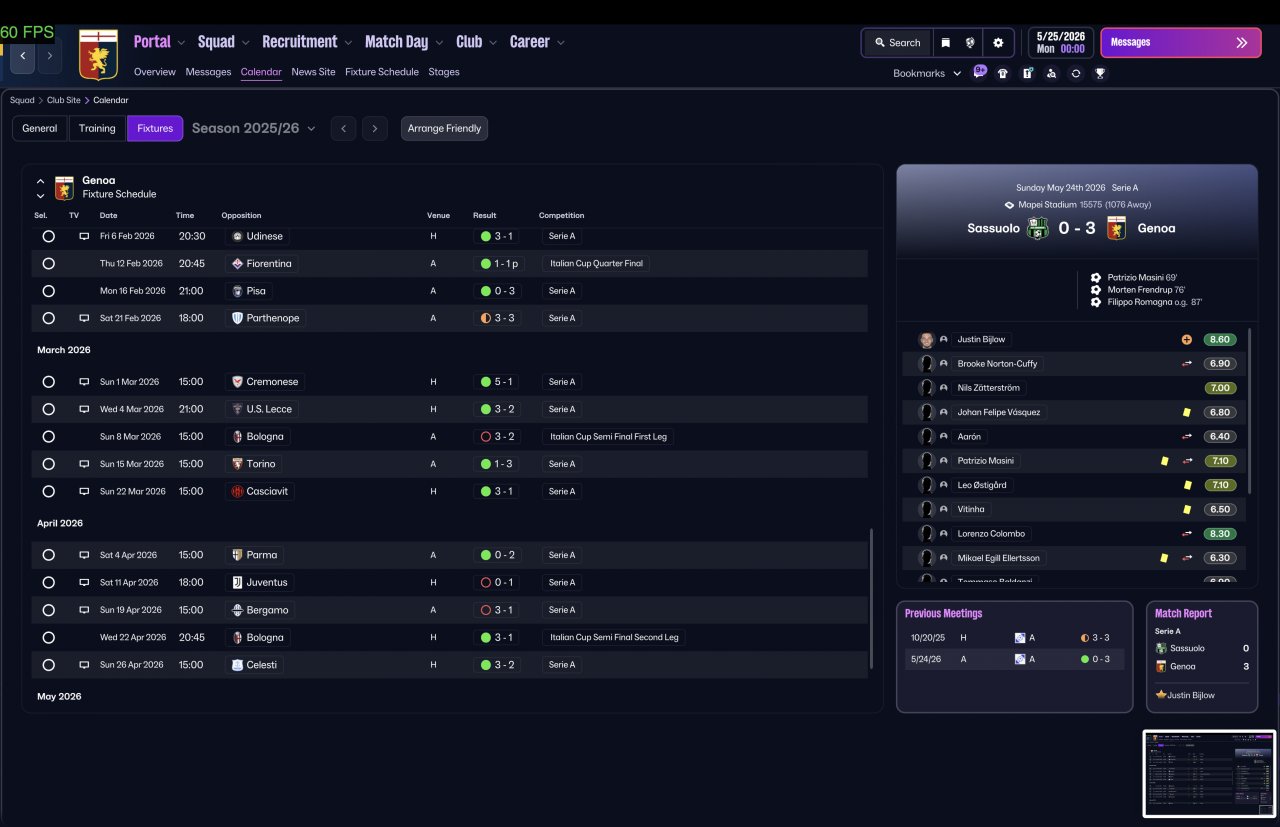
Task: Open the trophy bookmark icon
Action: coord(1100,73)
